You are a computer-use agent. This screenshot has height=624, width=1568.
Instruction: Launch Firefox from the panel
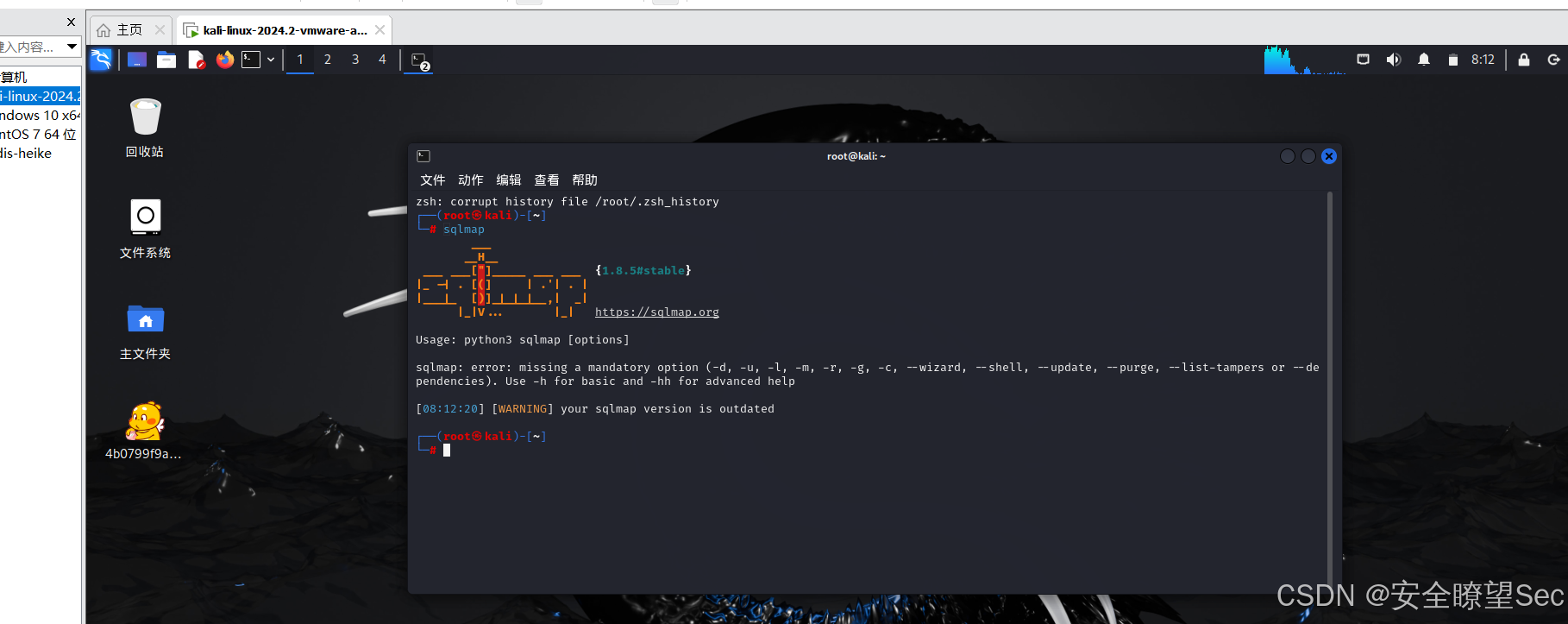(225, 60)
